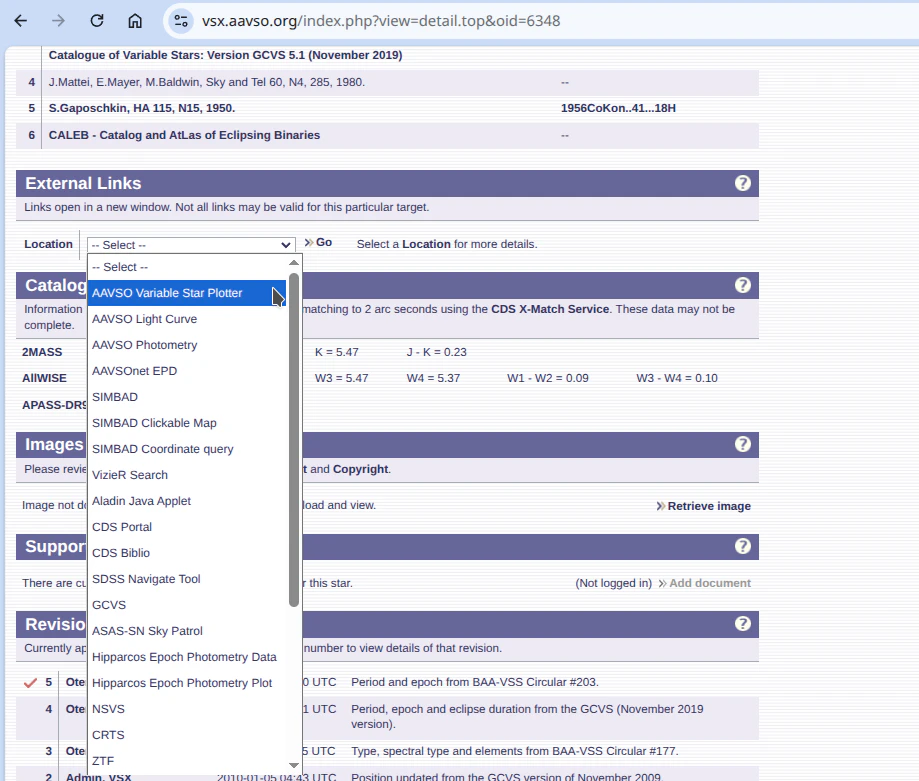Screen dimensions: 919x781
Task: Open revision number 4
Action: 49,709
